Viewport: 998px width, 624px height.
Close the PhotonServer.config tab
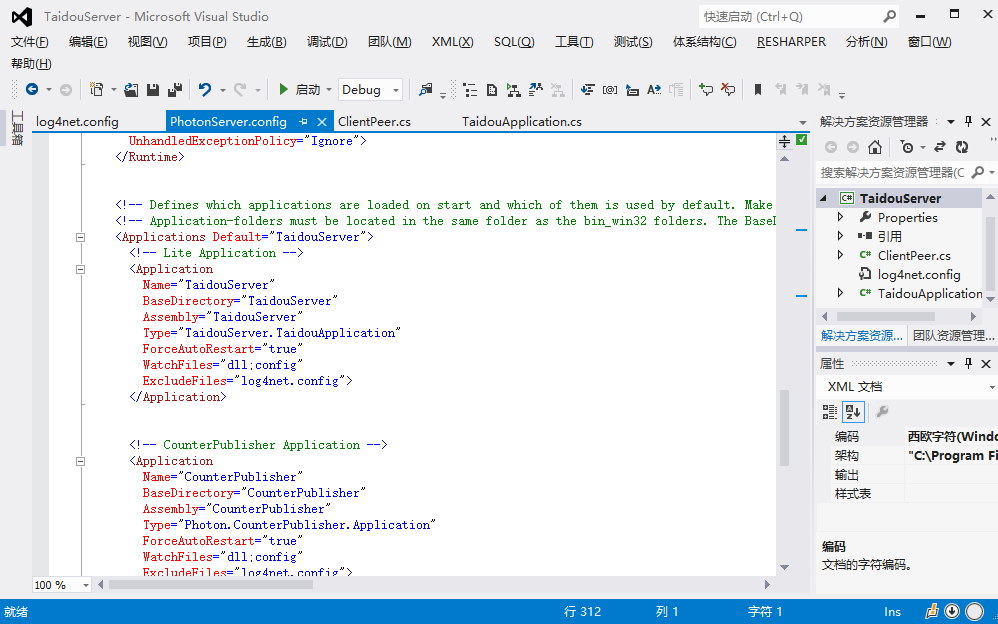[322, 121]
